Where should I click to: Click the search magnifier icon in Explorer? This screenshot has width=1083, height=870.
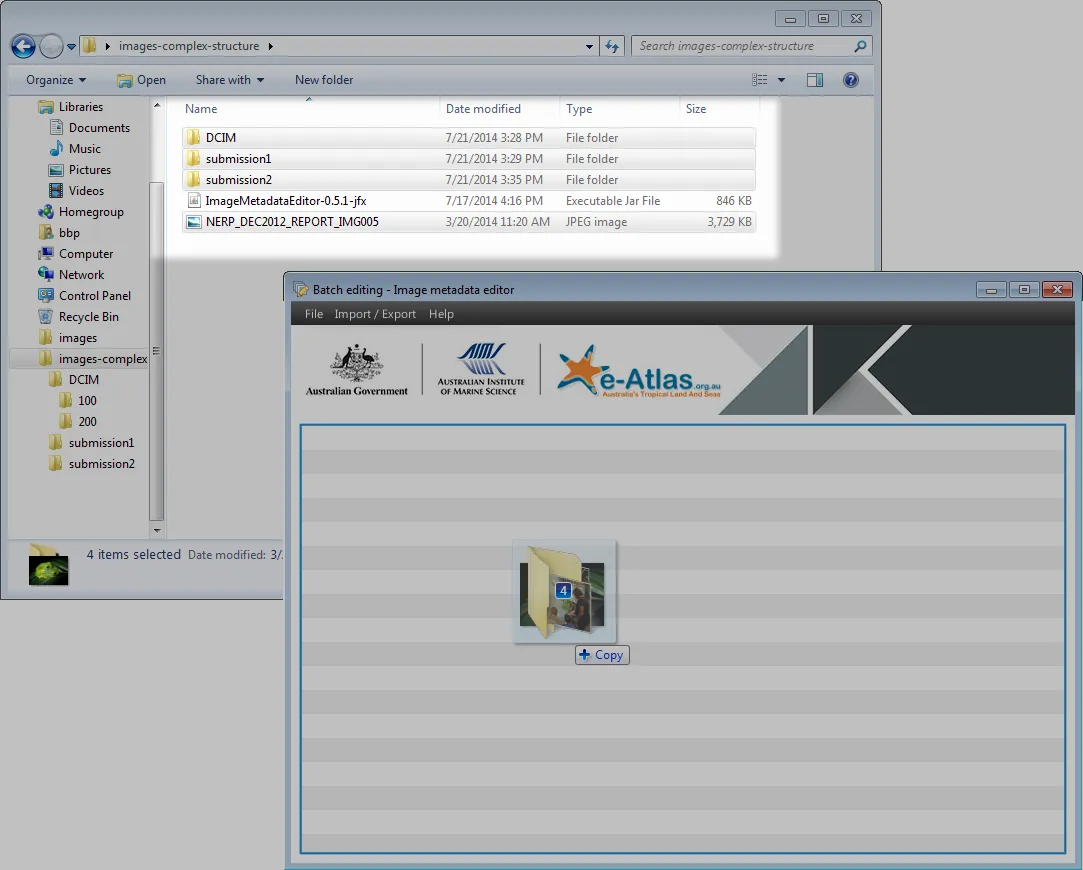[x=860, y=46]
